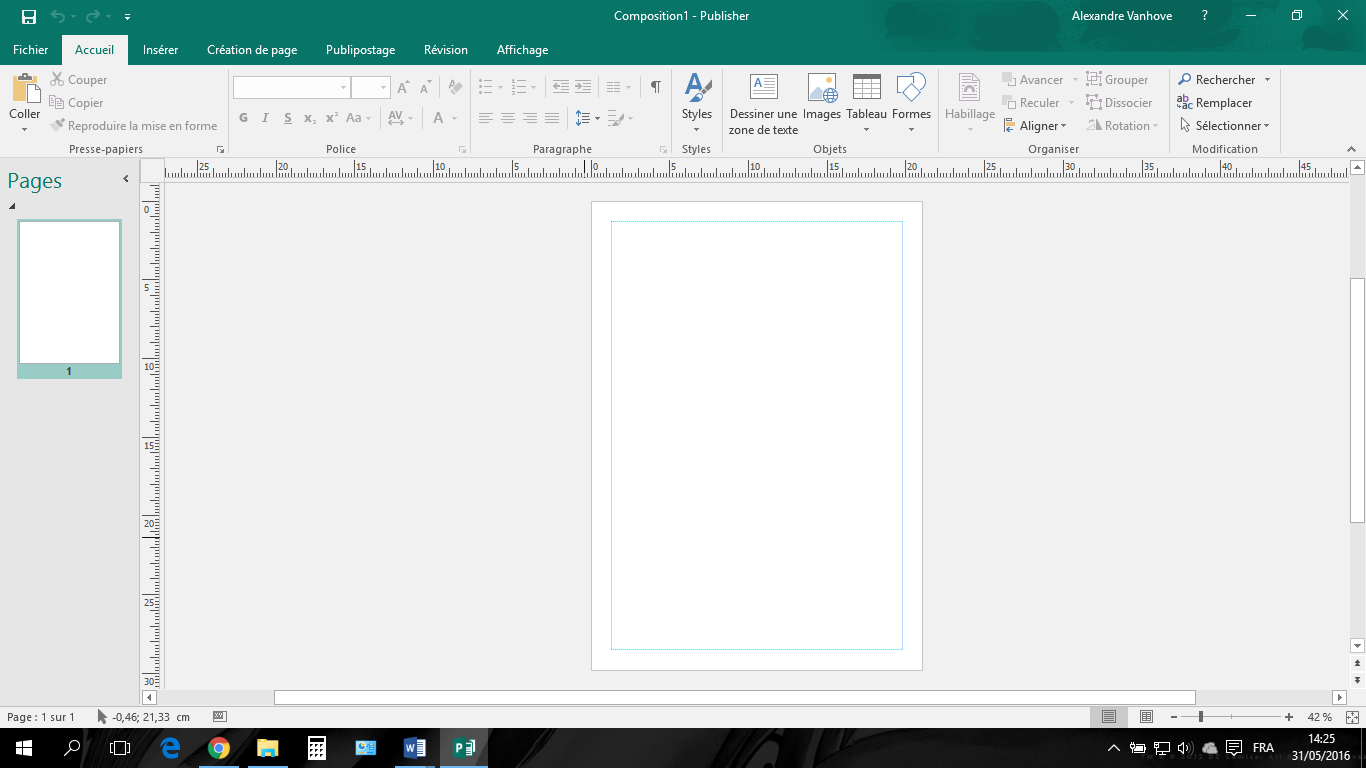This screenshot has height=768, width=1366.
Task: Open the Quick Access Toolbar customize arrow
Action: click(127, 17)
